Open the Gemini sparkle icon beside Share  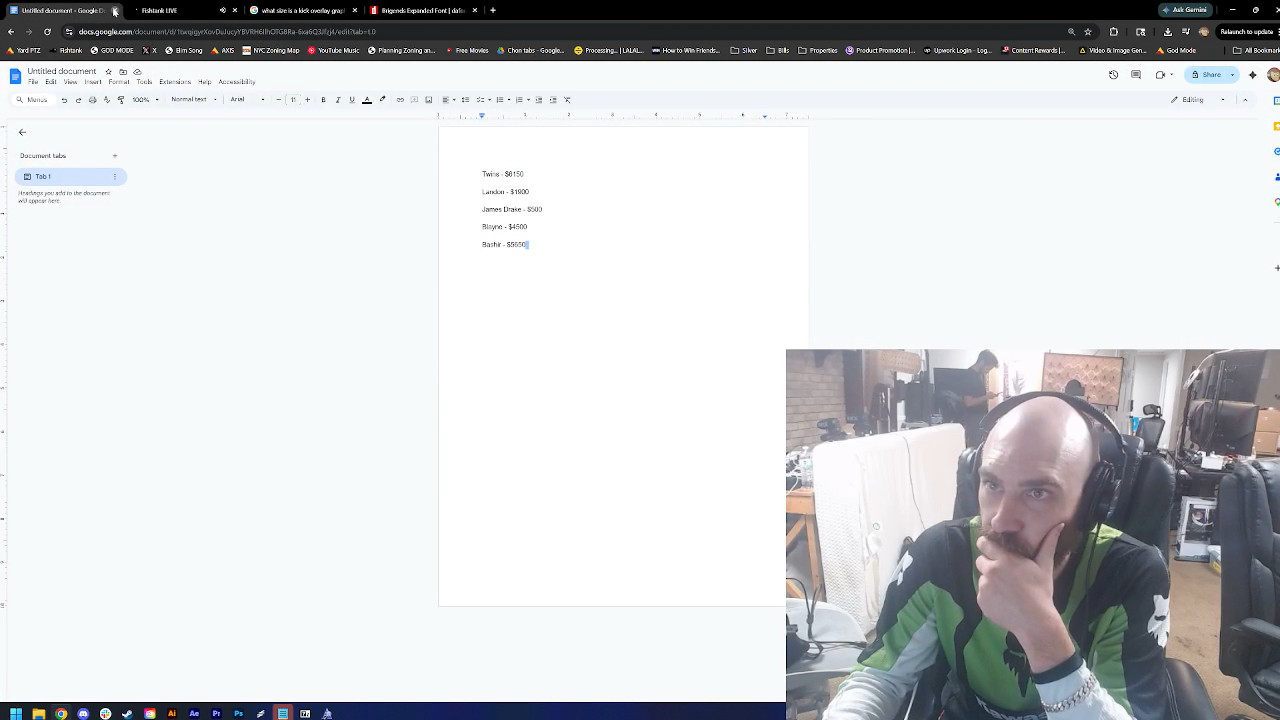coord(1252,75)
